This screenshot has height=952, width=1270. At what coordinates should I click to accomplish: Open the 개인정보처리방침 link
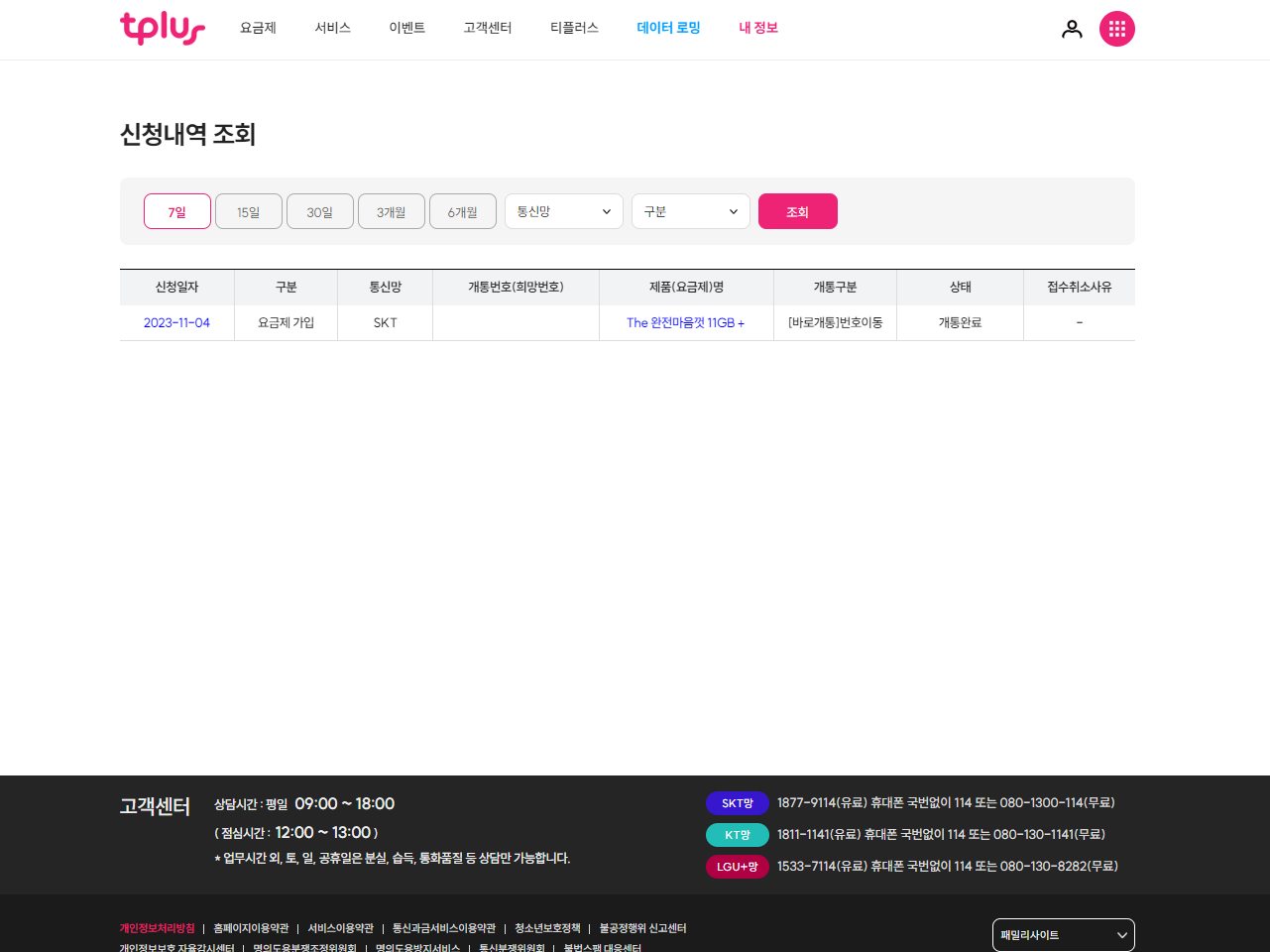(x=156, y=928)
